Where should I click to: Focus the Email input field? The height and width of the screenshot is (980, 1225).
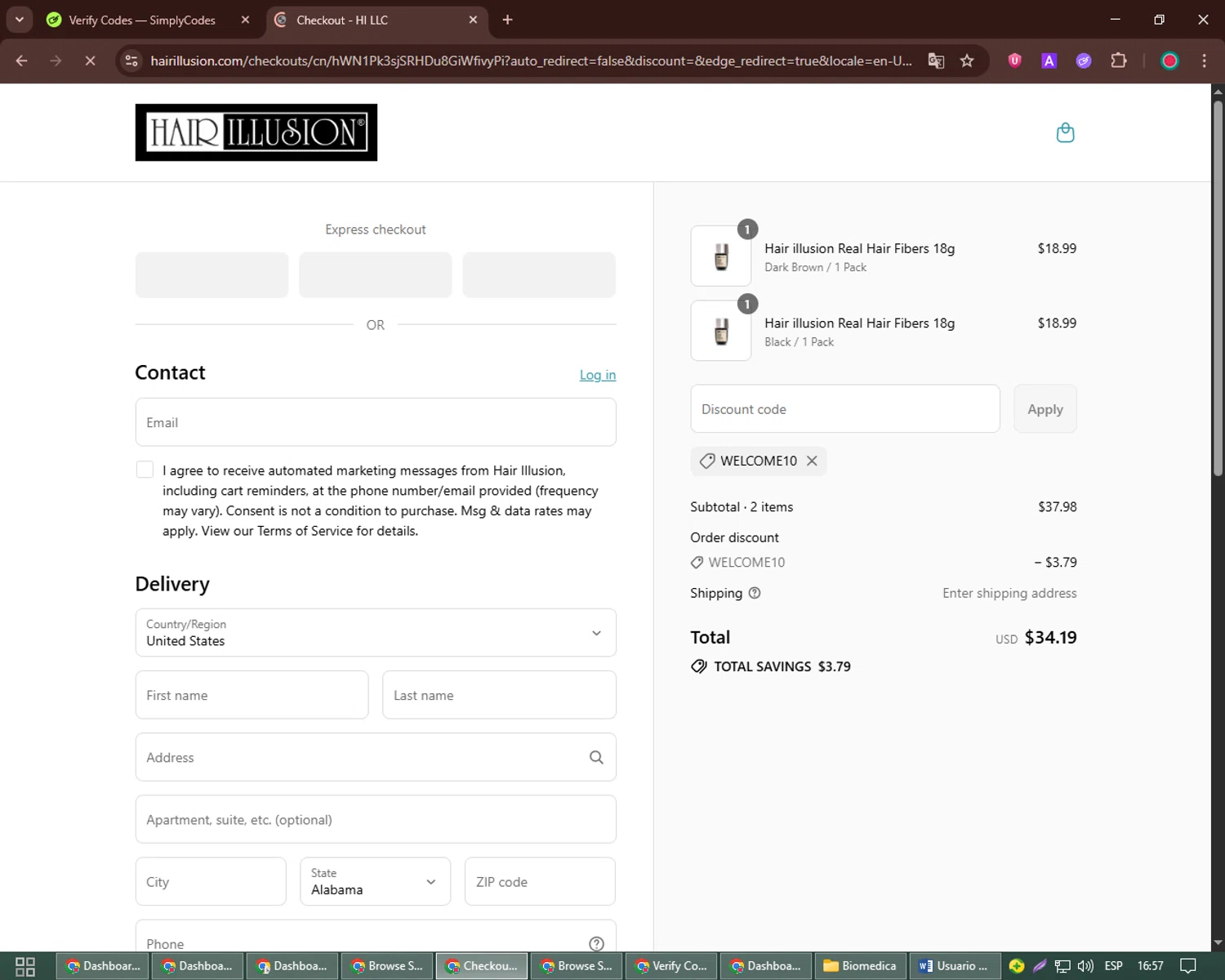tap(376, 422)
